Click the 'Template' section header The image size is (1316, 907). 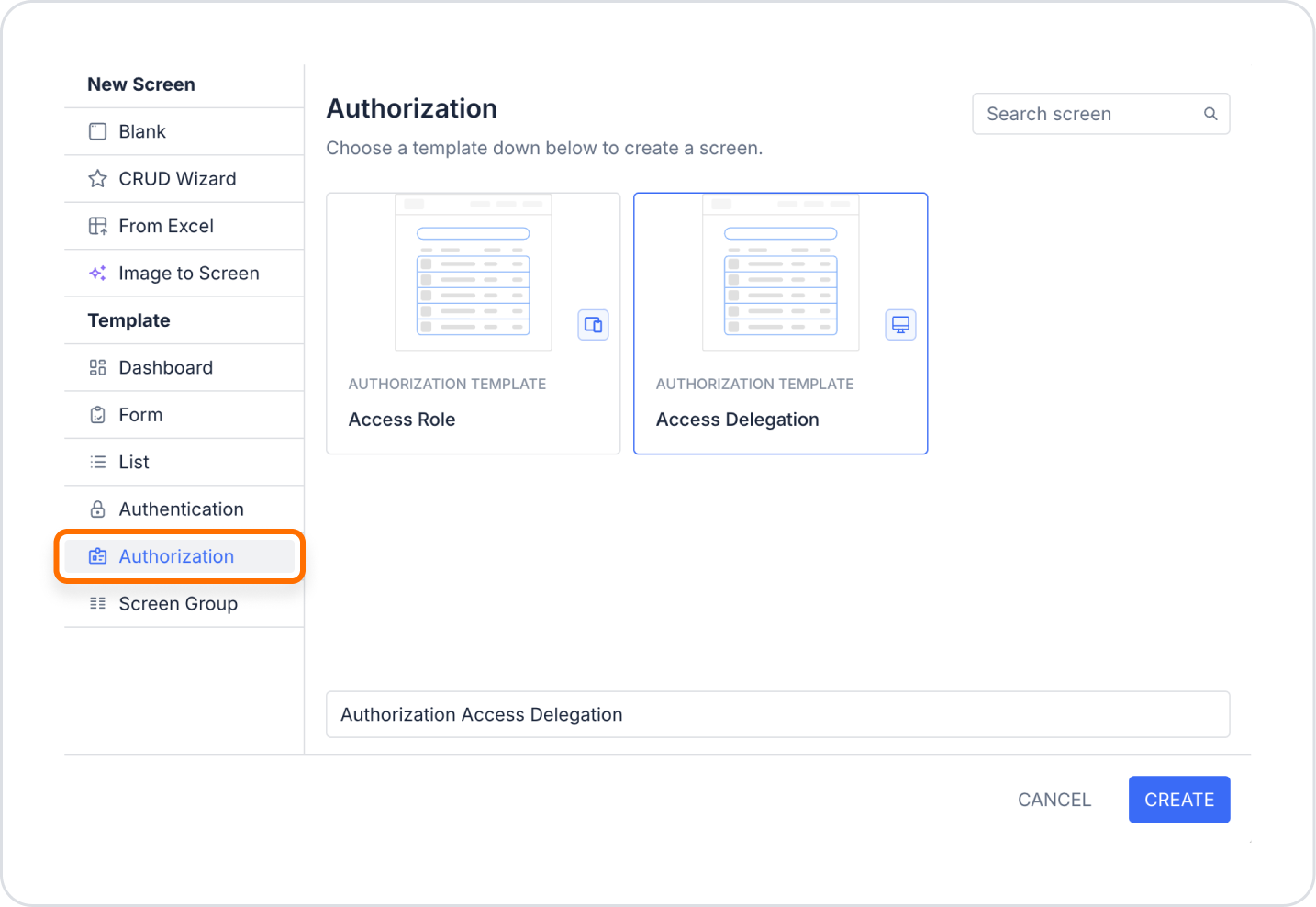tap(128, 320)
